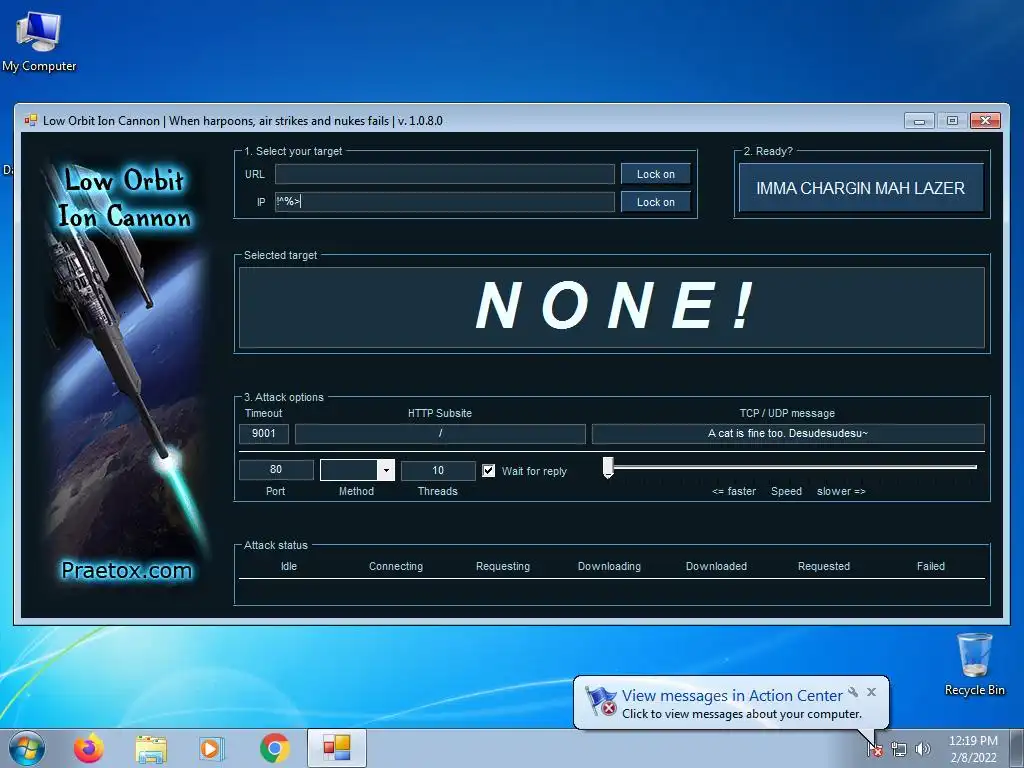The width and height of the screenshot is (1024, 768).
Task: Click View messages in Action Center link
Action: click(732, 696)
